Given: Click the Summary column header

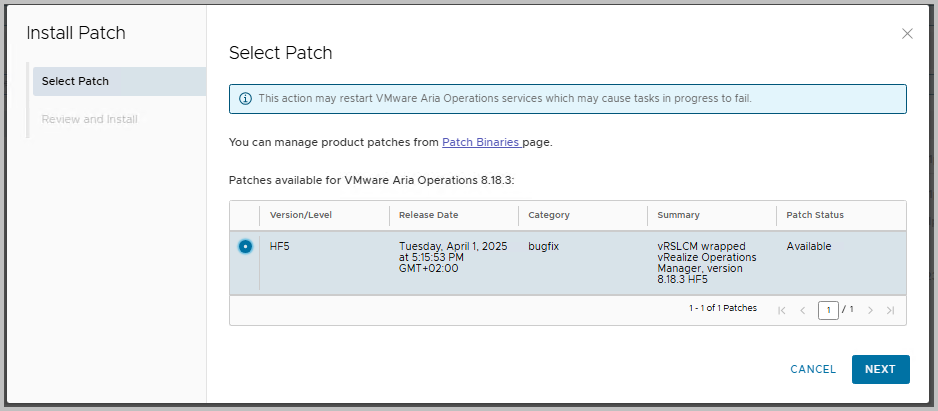Looking at the screenshot, I should click(x=678, y=215).
